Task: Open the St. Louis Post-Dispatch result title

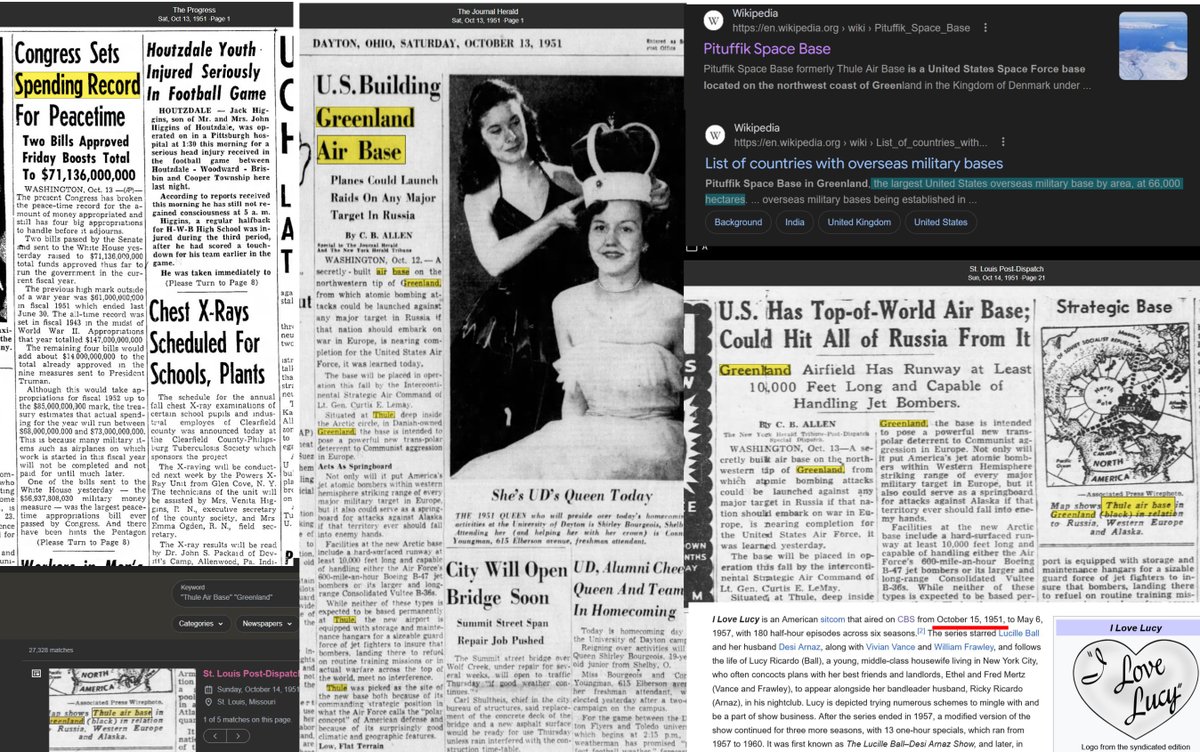Action: tap(252, 673)
